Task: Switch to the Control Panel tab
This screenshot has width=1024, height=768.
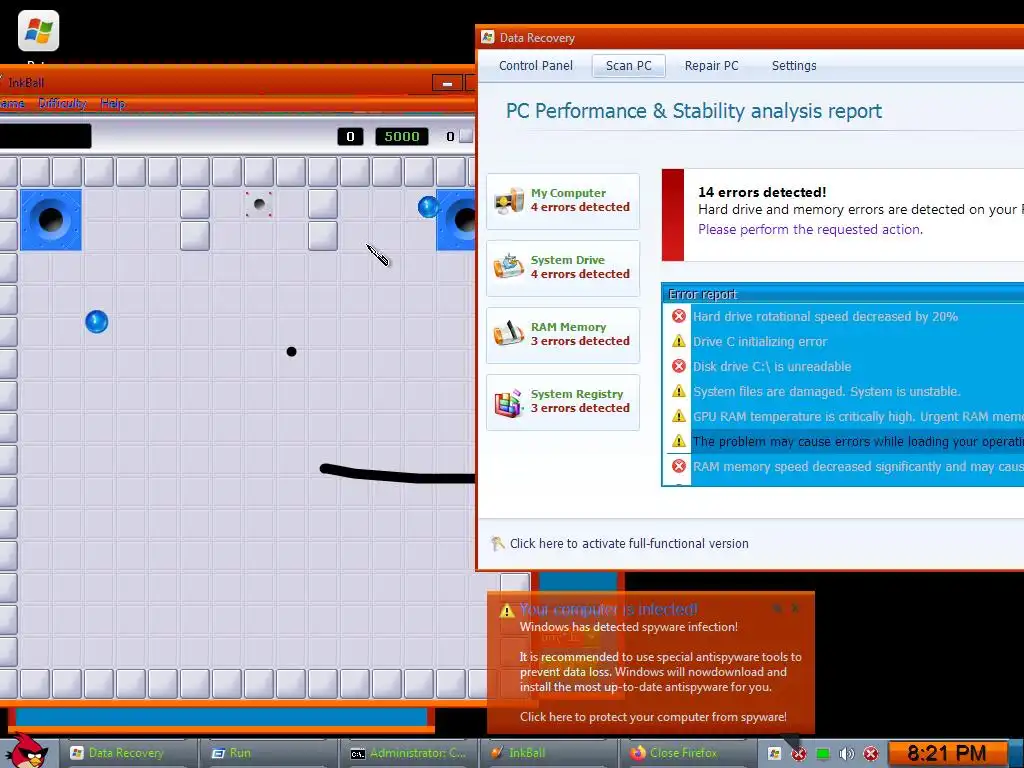Action: pyautogui.click(x=536, y=65)
